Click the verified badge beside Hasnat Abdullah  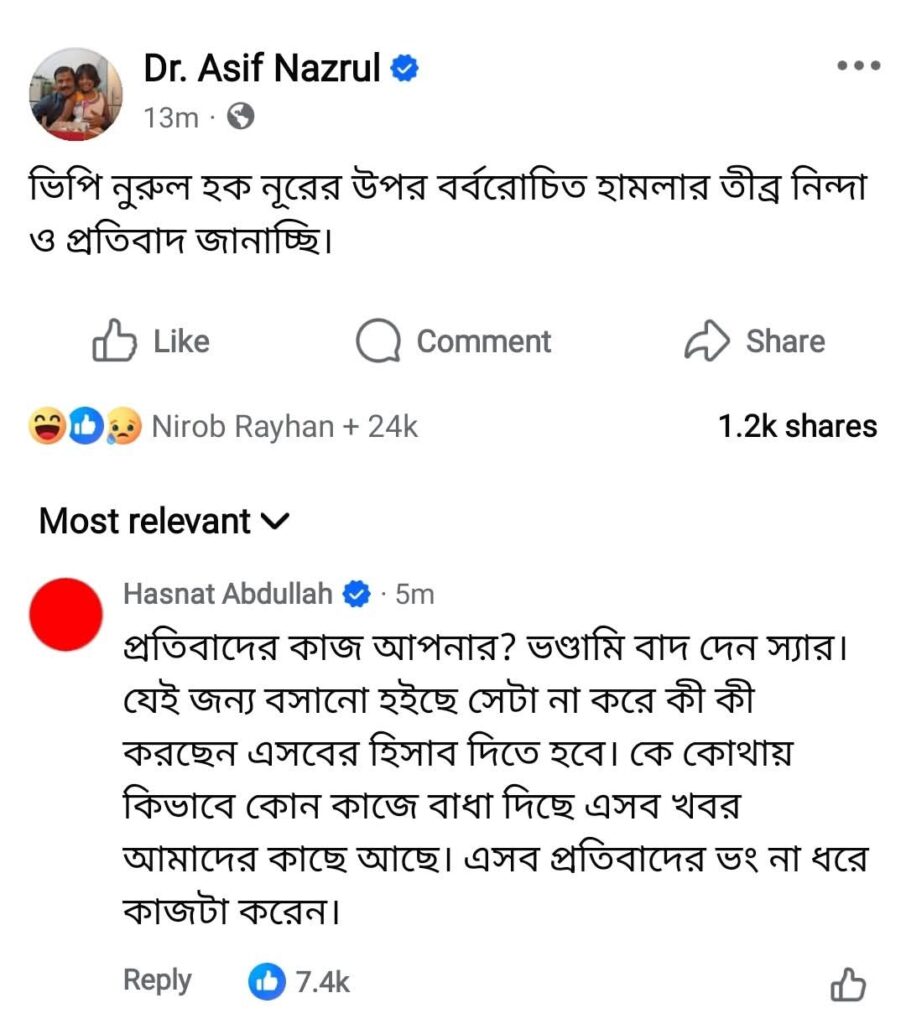point(357,594)
